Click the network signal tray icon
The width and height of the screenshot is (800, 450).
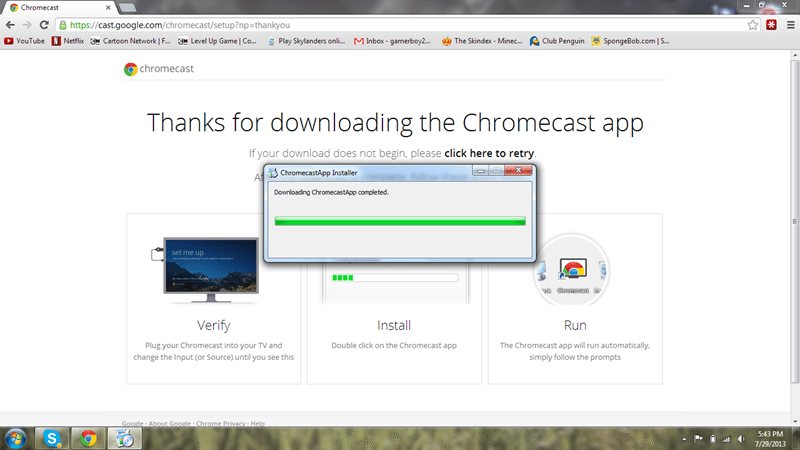tap(727, 439)
